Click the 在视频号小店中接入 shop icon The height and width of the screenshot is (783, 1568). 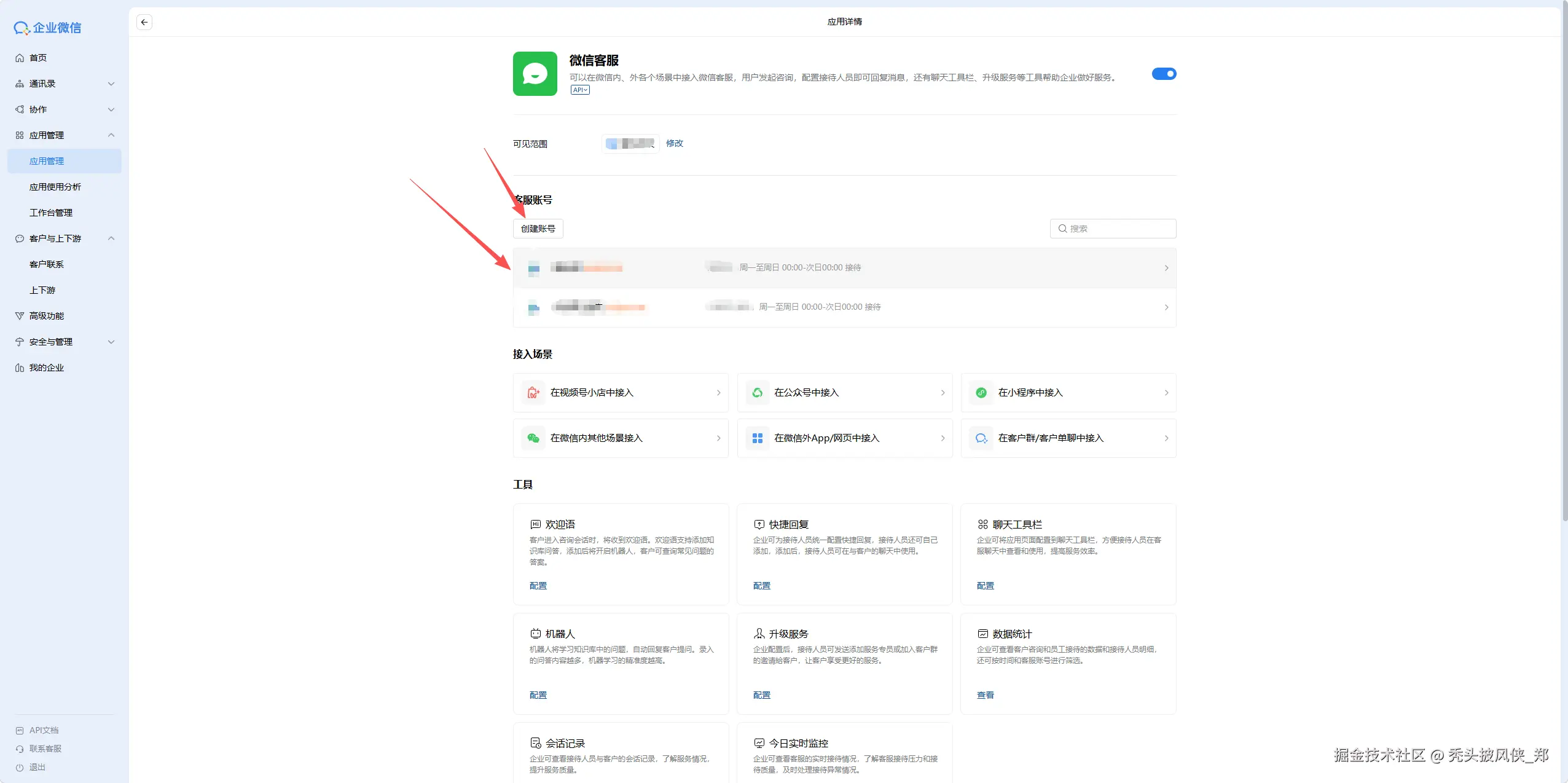(533, 393)
